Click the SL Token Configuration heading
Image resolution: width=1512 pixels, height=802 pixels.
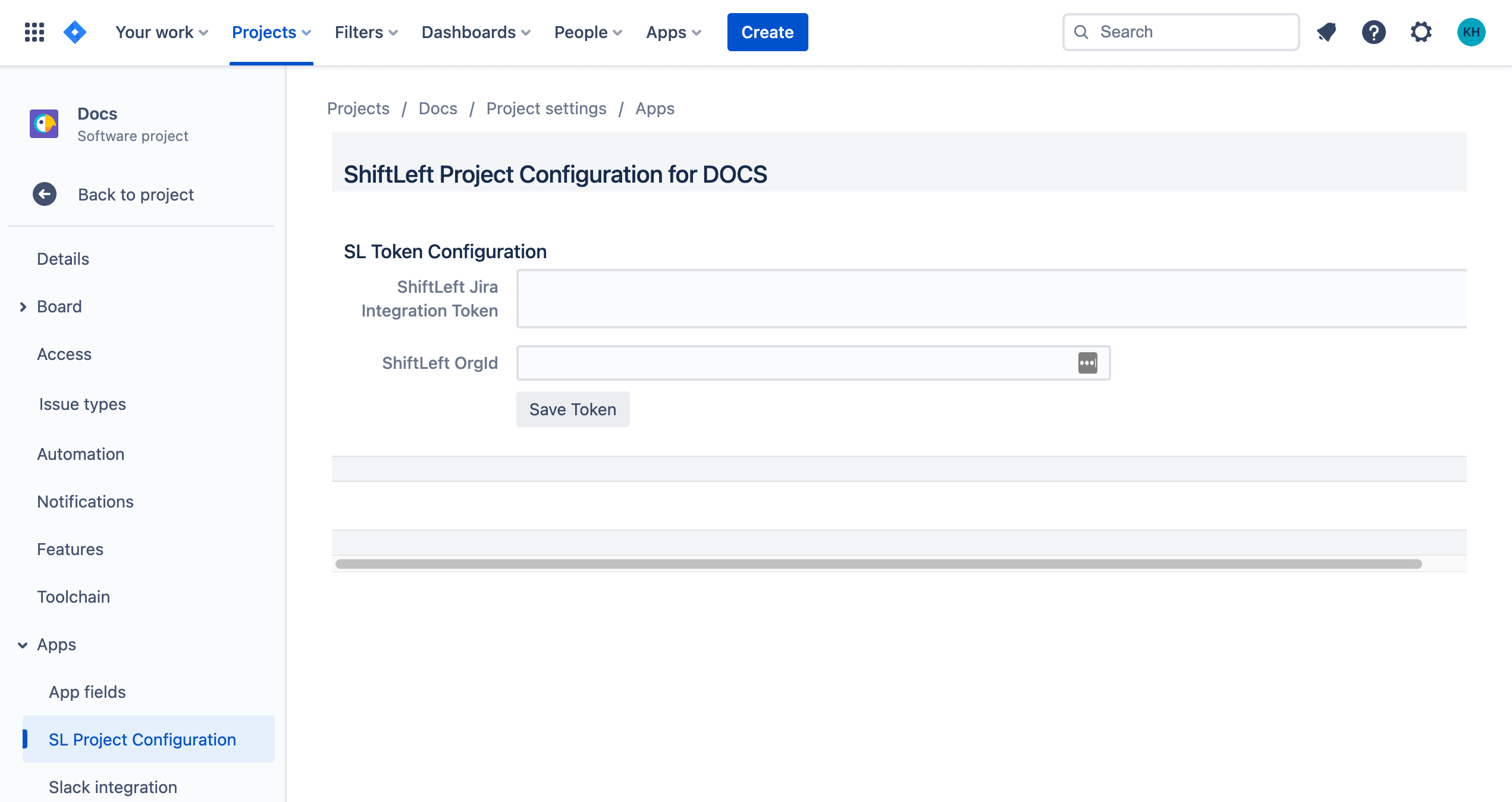tap(445, 252)
